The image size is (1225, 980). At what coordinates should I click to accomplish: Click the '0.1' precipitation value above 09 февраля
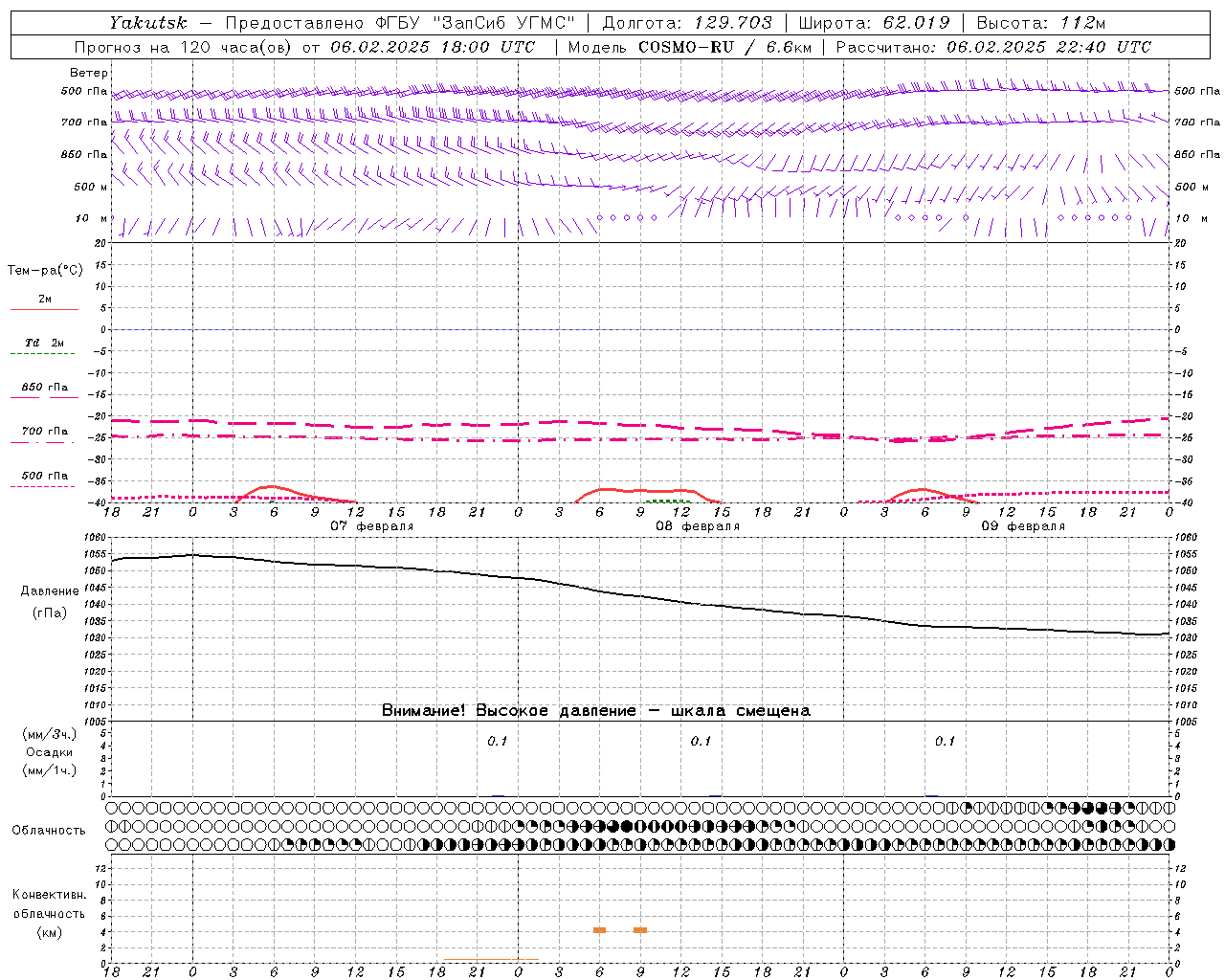pyautogui.click(x=945, y=742)
